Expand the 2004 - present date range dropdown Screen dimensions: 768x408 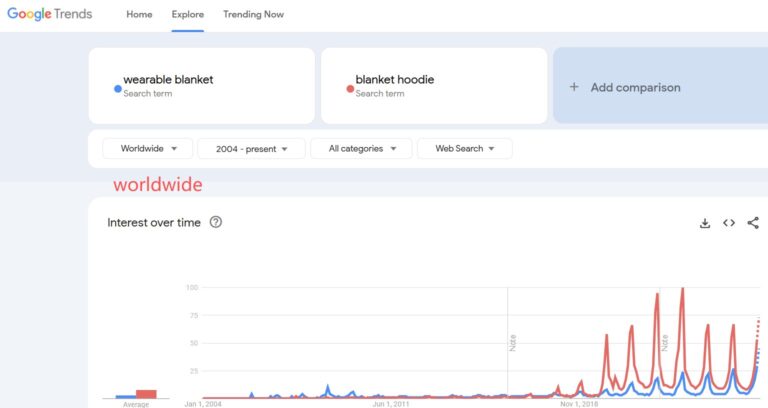click(251, 149)
